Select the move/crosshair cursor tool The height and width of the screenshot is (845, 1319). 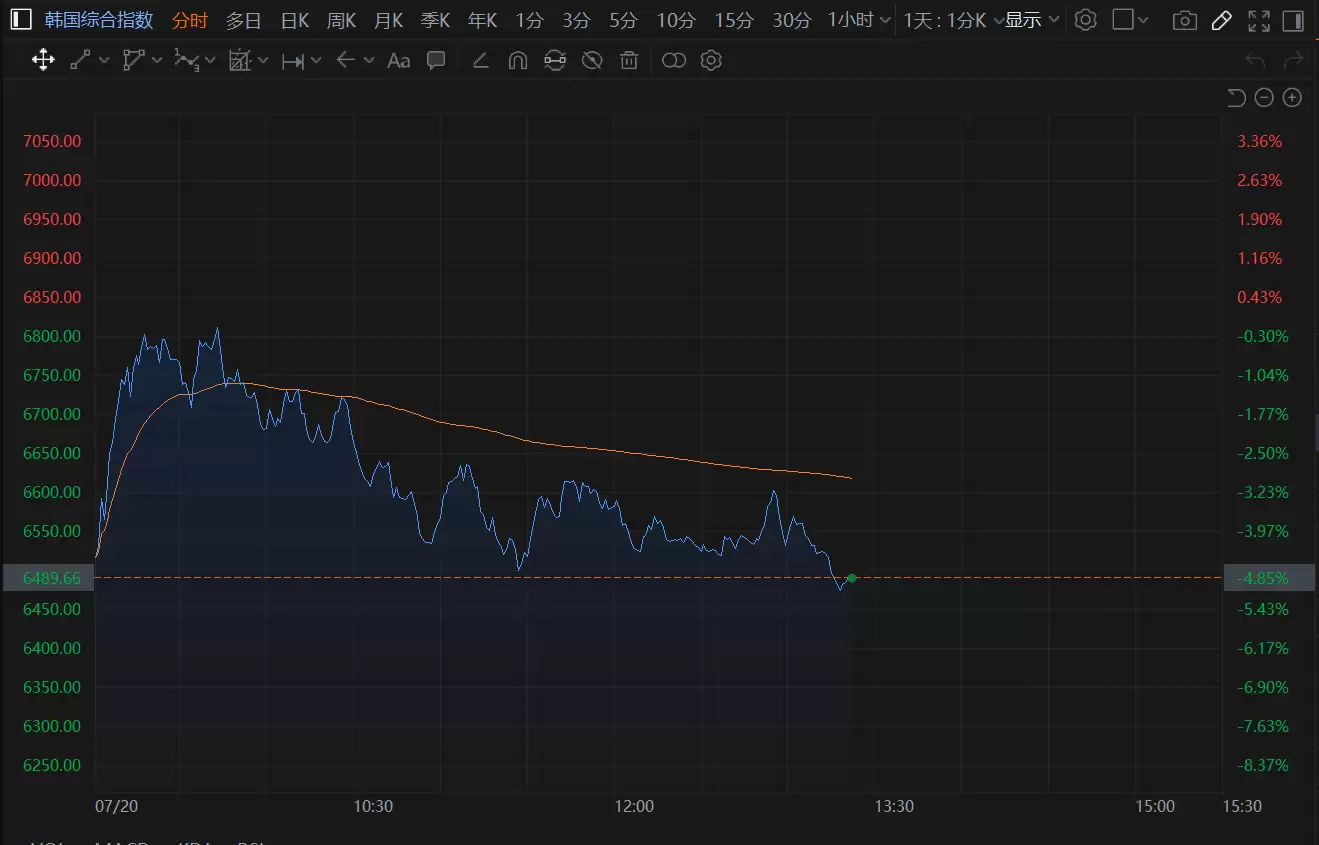tap(43, 60)
